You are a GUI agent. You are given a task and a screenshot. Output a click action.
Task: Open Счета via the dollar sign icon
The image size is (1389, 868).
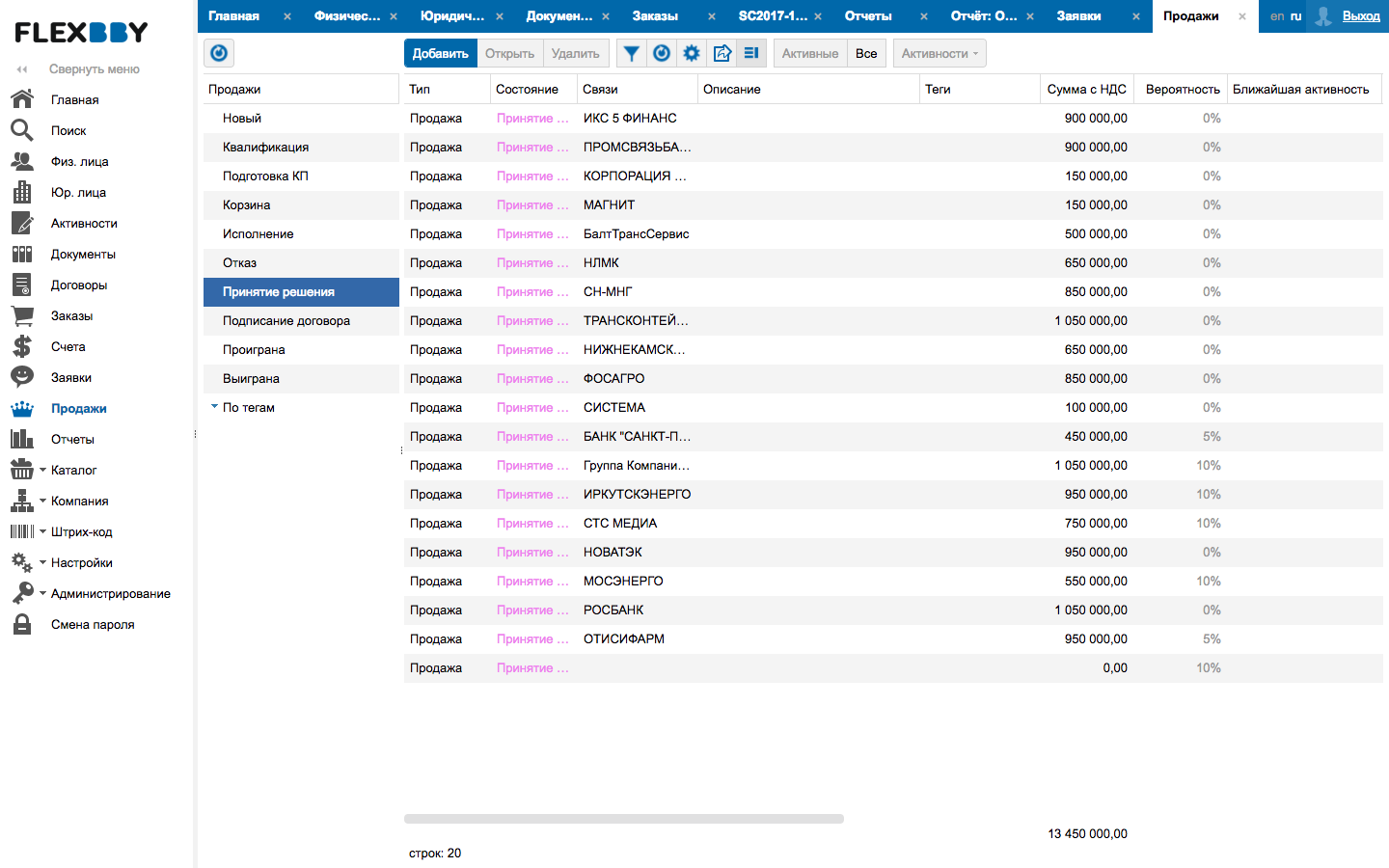[22, 347]
